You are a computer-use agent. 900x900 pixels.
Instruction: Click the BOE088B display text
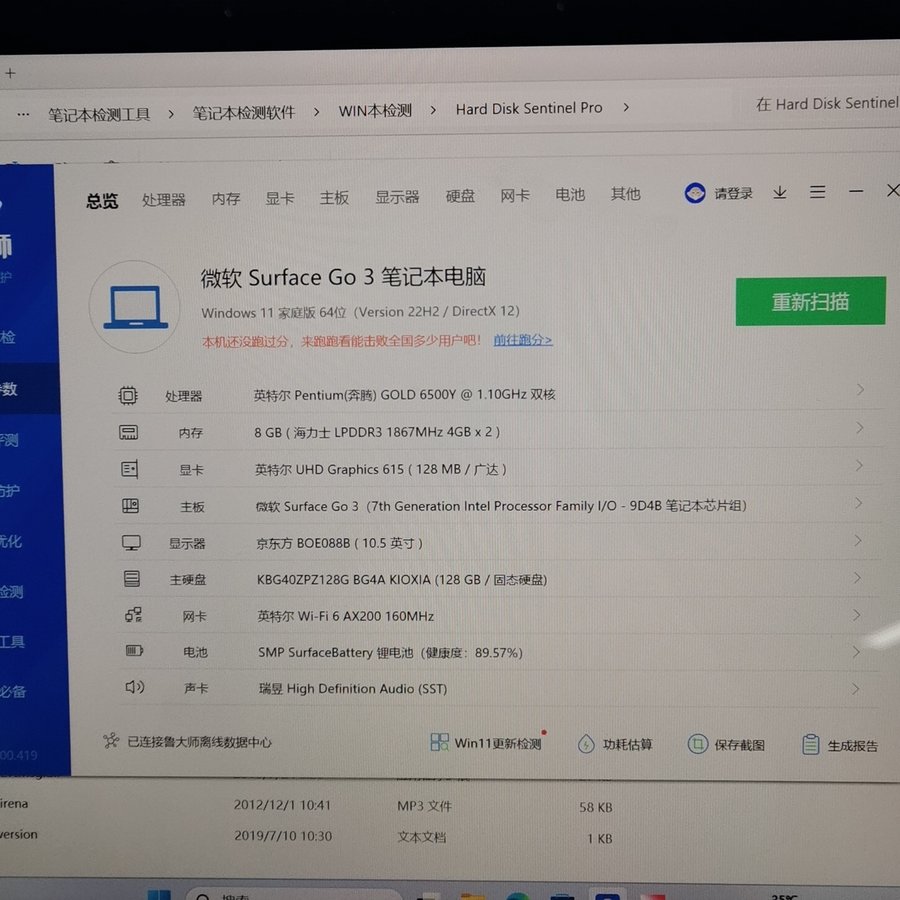tap(339, 543)
